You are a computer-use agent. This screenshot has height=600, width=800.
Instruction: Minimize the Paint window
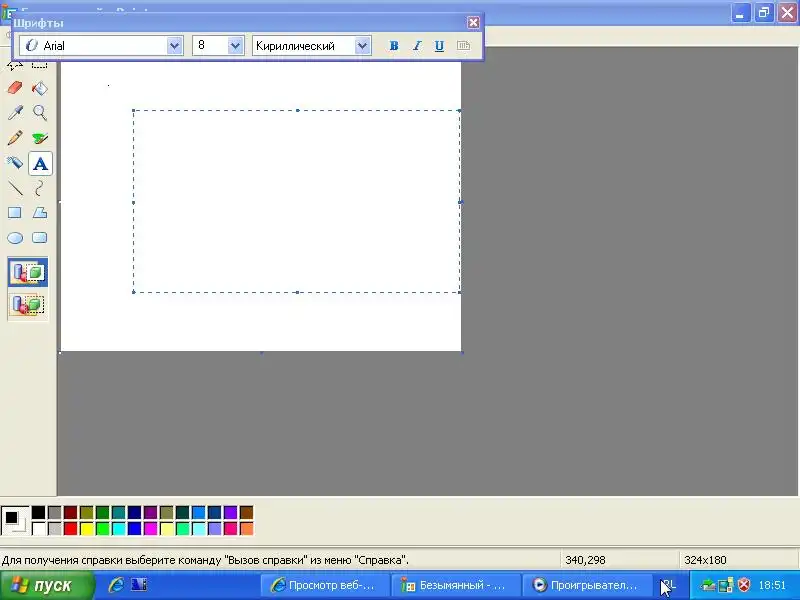[740, 13]
